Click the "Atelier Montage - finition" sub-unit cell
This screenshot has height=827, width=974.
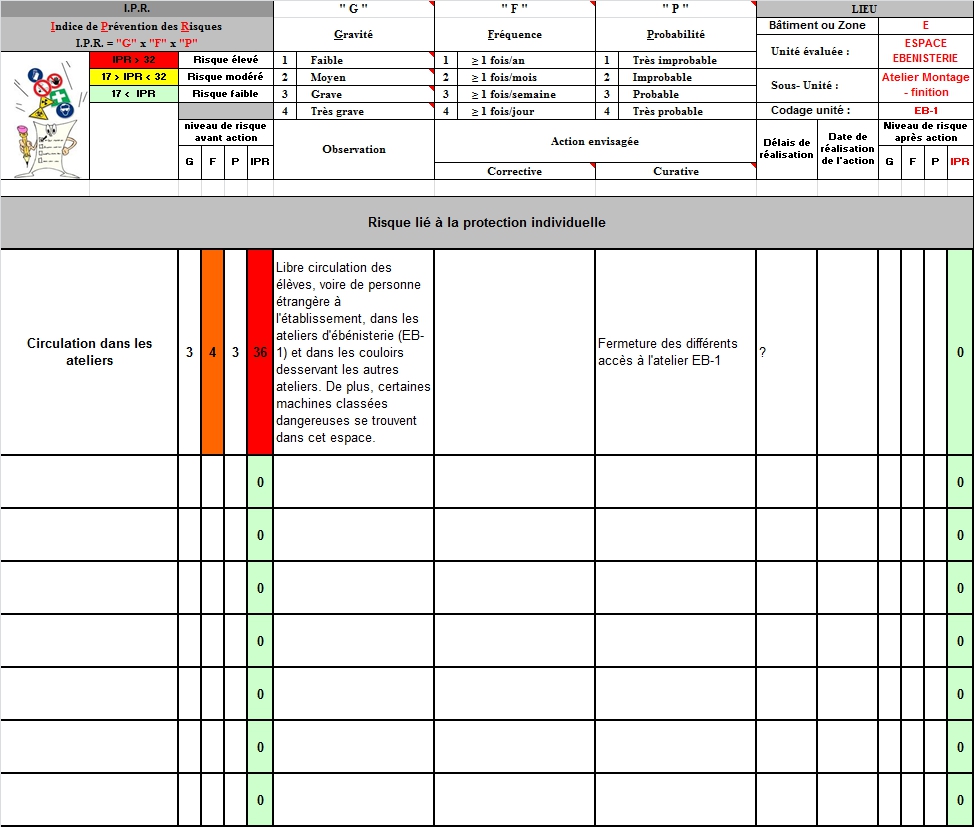[x=925, y=85]
